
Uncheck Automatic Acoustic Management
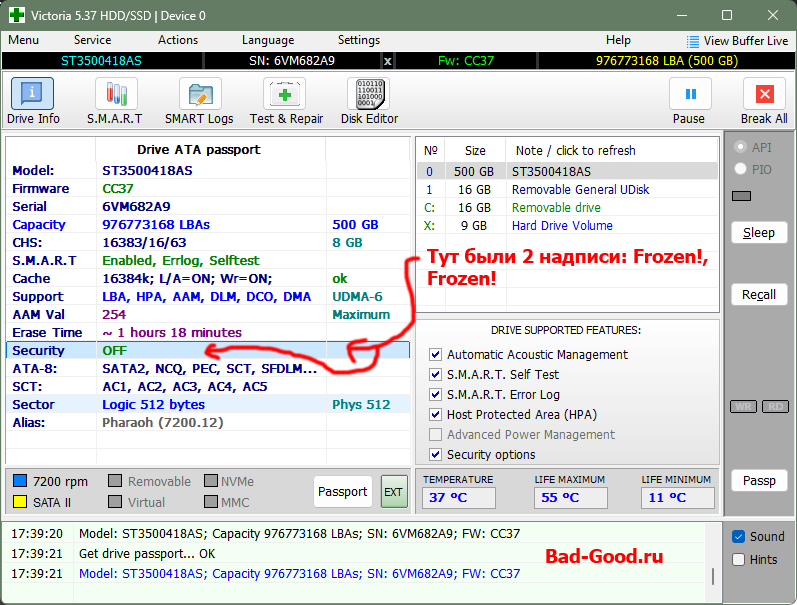pos(435,354)
